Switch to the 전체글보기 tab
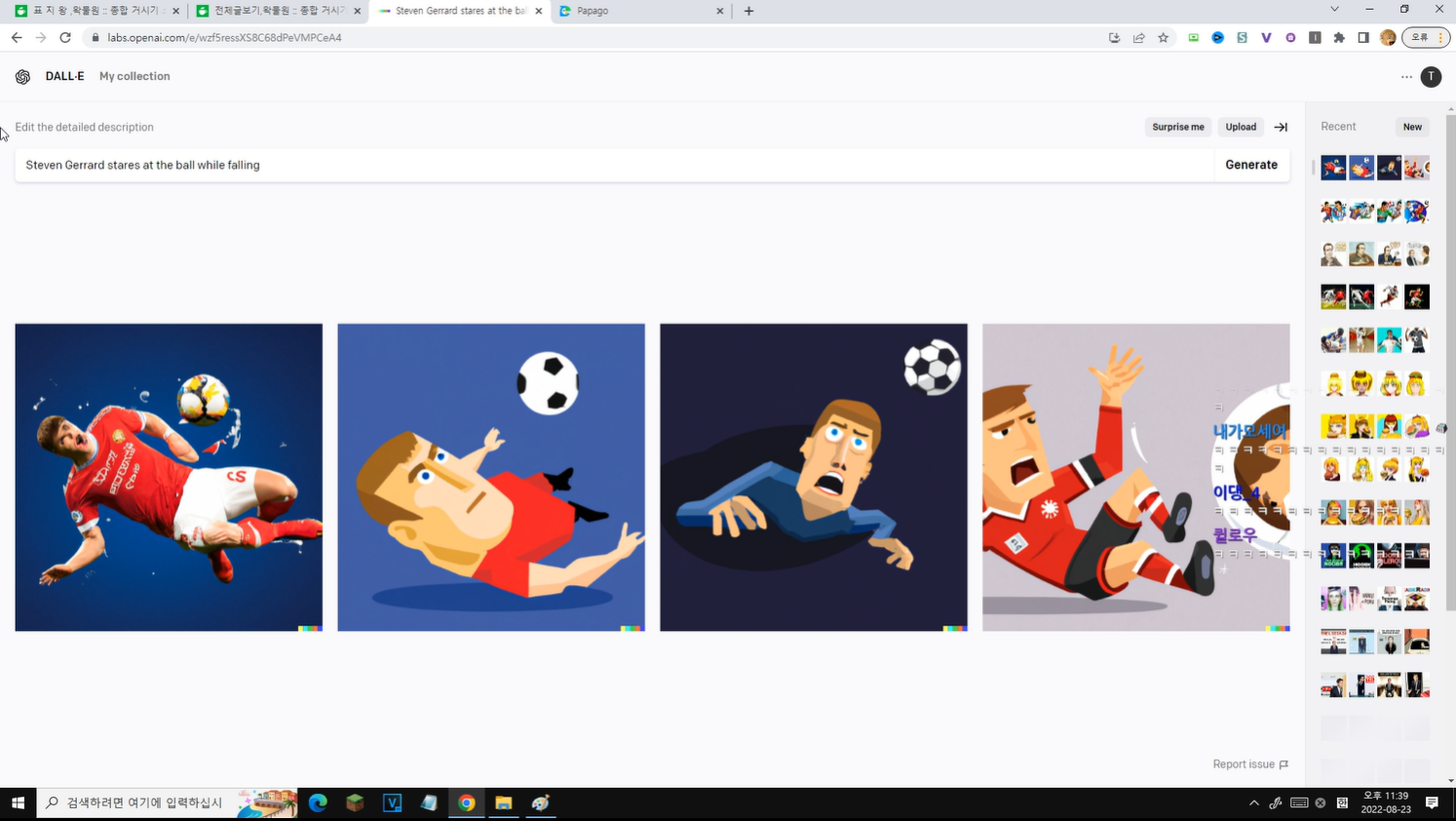This screenshot has width=1456, height=821. 279,11
